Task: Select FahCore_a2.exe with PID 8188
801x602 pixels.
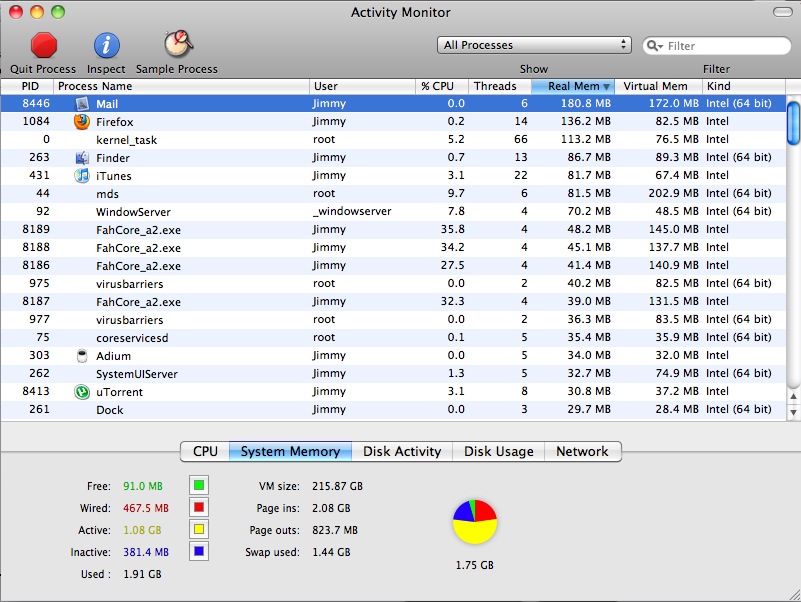Action: click(393, 247)
